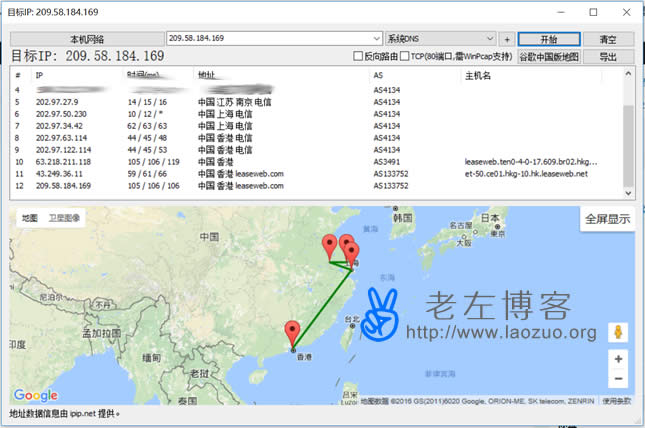Click the 本机网络 button
This screenshot has height=428, width=645.
(86, 38)
